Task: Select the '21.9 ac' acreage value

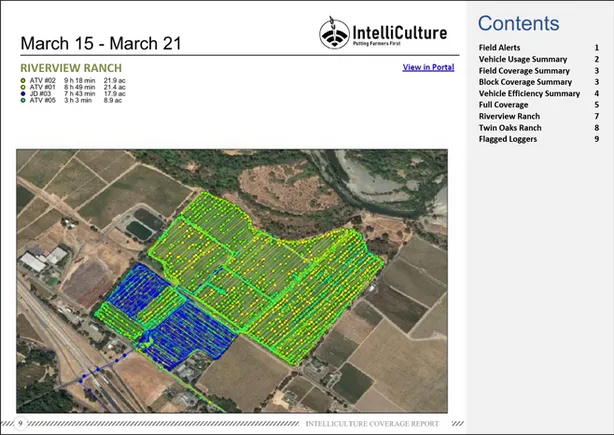Action: [x=114, y=81]
